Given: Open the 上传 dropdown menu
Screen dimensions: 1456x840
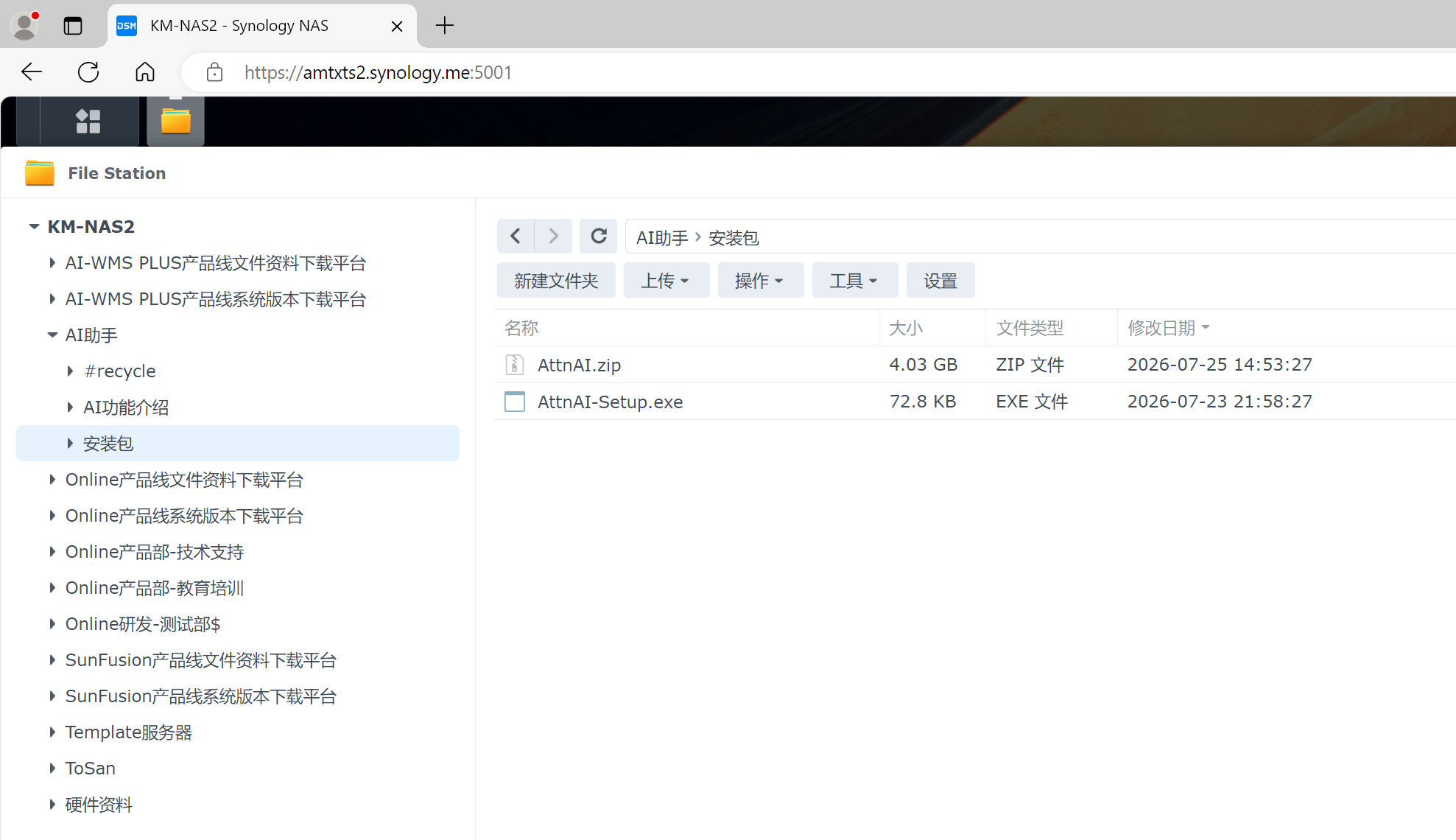Looking at the screenshot, I should (667, 281).
